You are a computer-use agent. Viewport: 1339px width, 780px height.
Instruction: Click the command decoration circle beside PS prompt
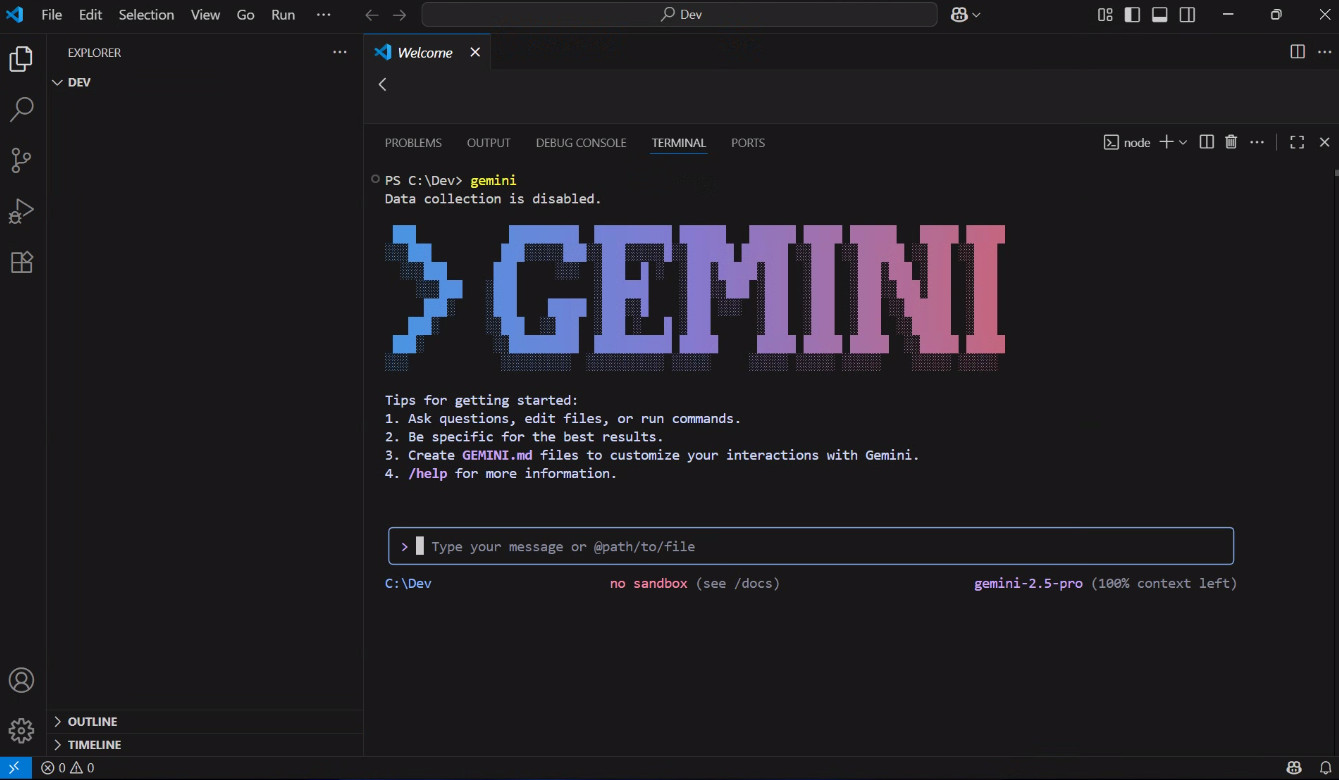pyautogui.click(x=375, y=180)
